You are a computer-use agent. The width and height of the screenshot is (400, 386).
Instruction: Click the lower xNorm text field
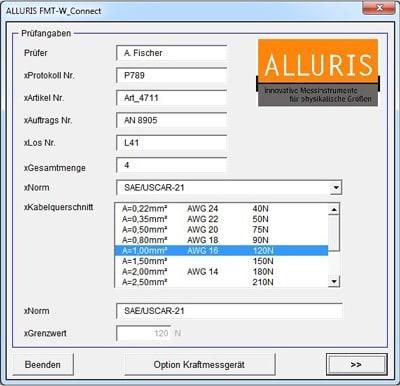(x=229, y=311)
